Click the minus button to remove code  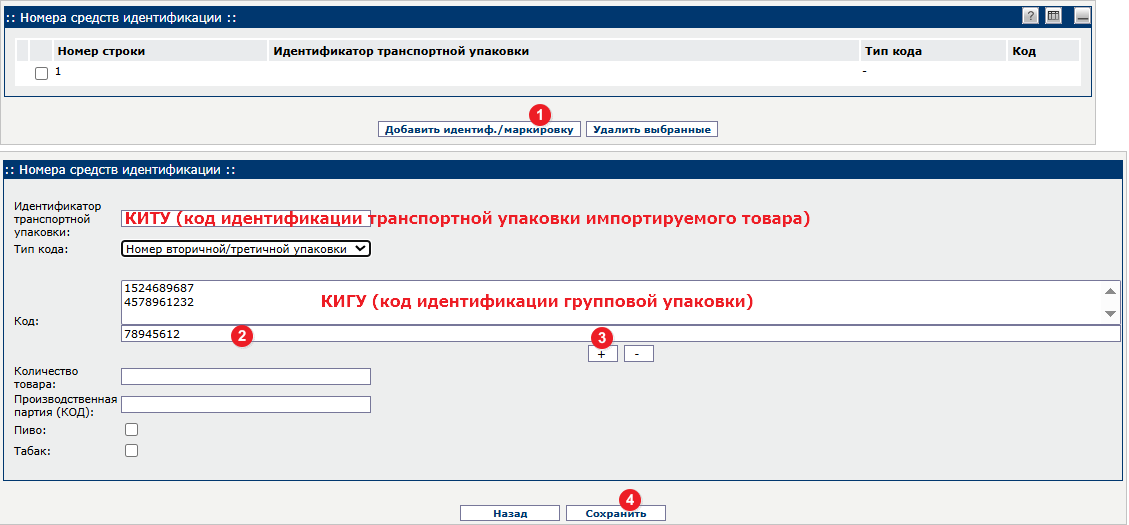pos(638,353)
